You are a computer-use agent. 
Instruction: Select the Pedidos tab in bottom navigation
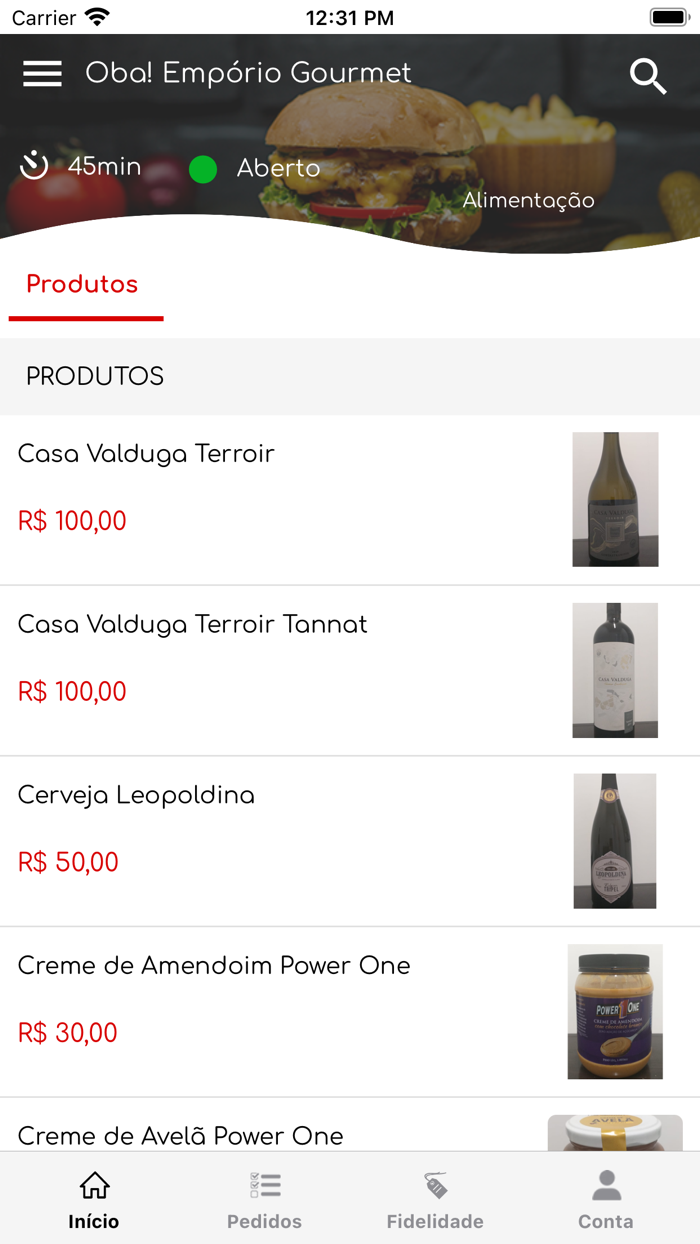click(x=264, y=1221)
